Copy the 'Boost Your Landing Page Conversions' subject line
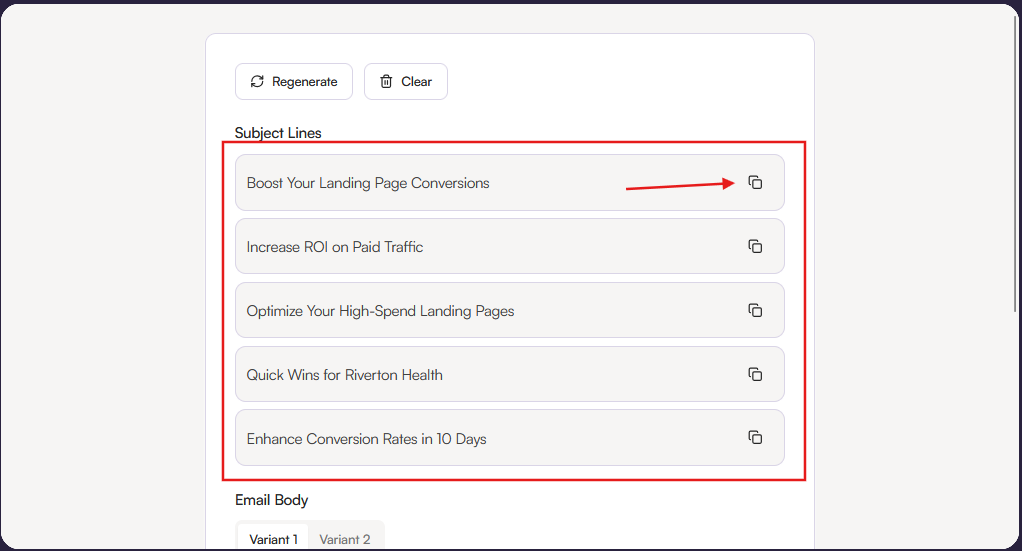This screenshot has height=551, width=1022. (x=755, y=183)
